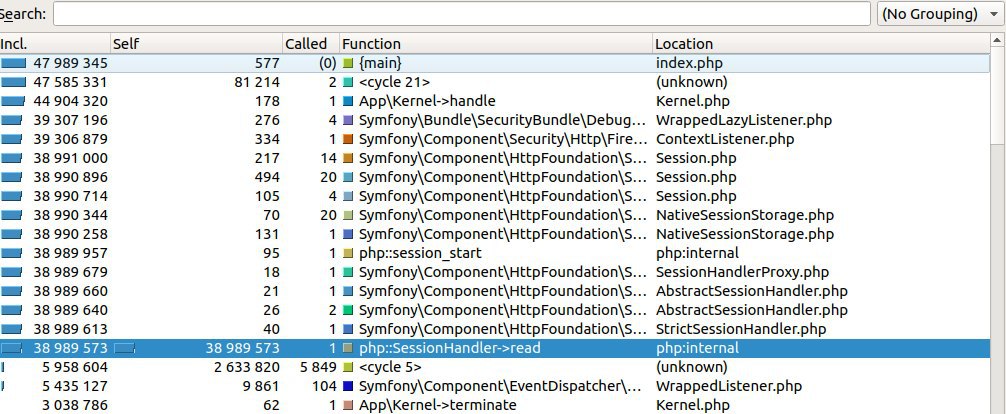Click the inclusive value 44 904 320
This screenshot has height=414, width=1006.
[71, 101]
